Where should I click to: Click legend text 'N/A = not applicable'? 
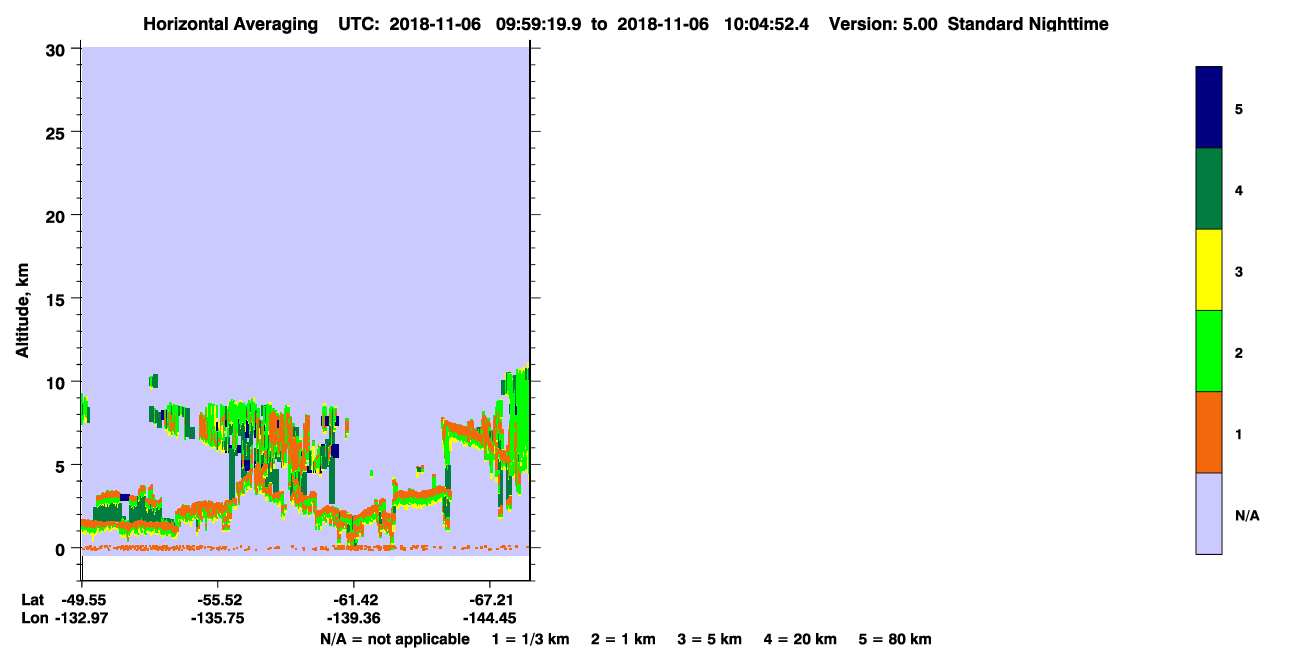point(394,639)
